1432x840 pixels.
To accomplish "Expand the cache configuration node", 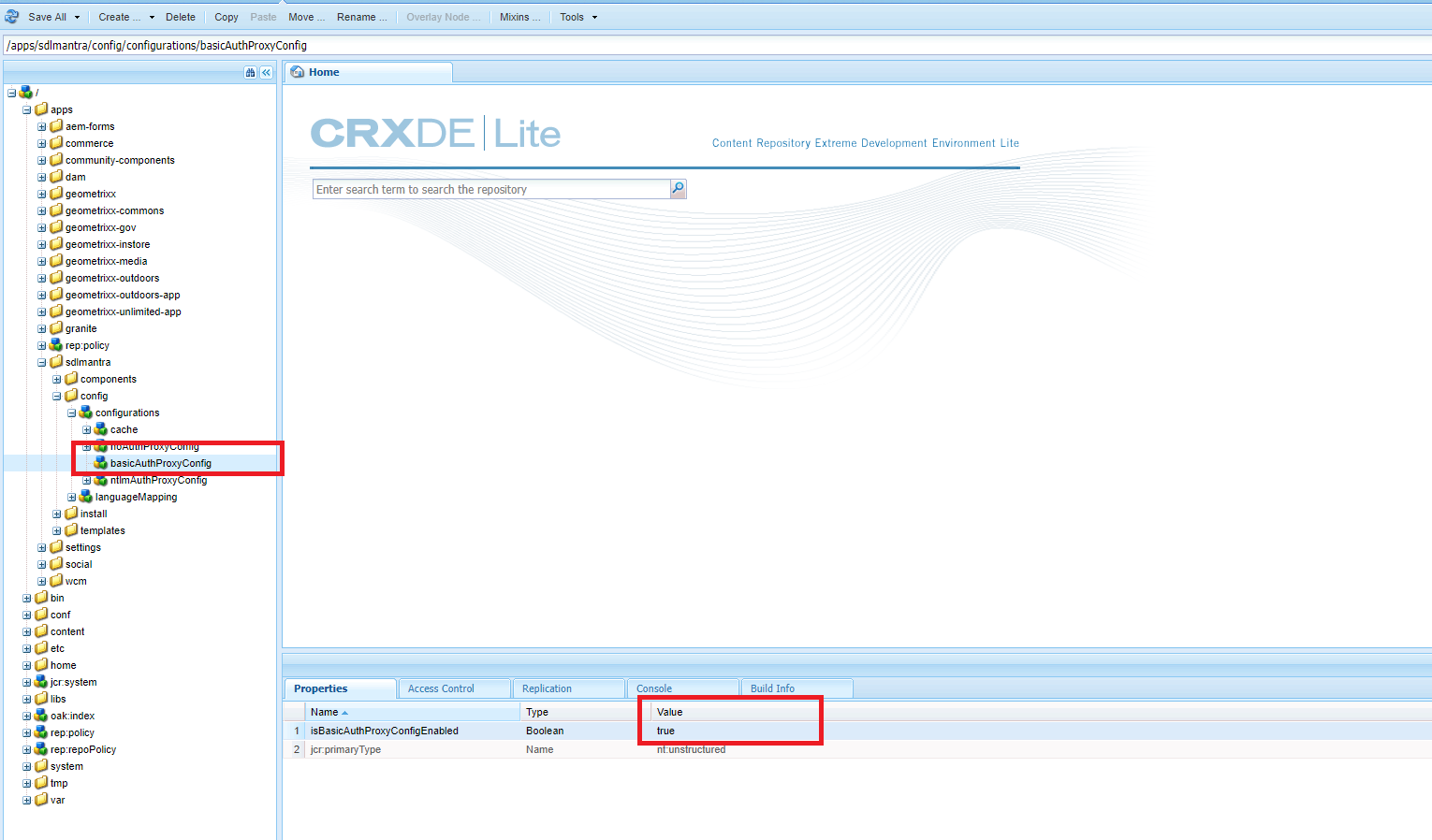I will [x=87, y=429].
